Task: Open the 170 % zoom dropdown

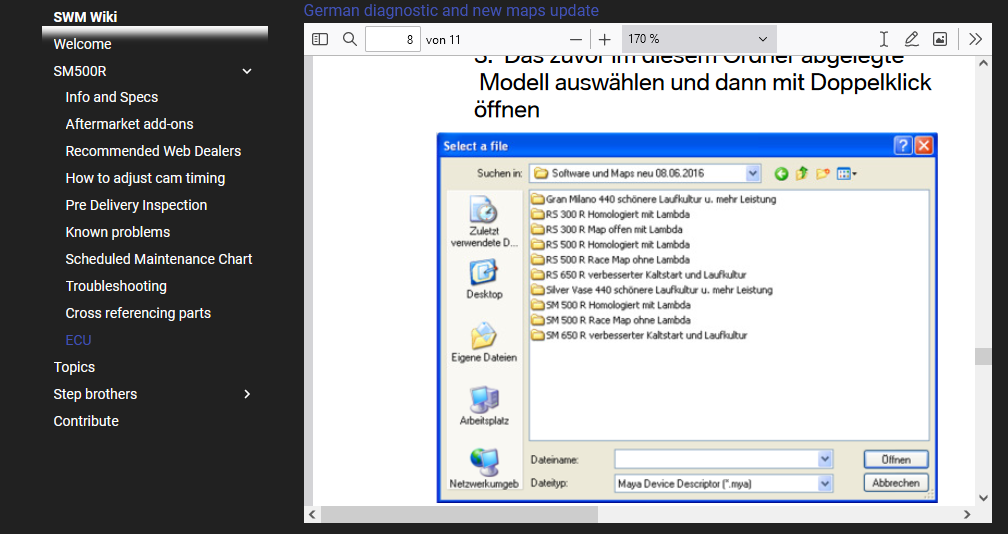Action: point(698,39)
